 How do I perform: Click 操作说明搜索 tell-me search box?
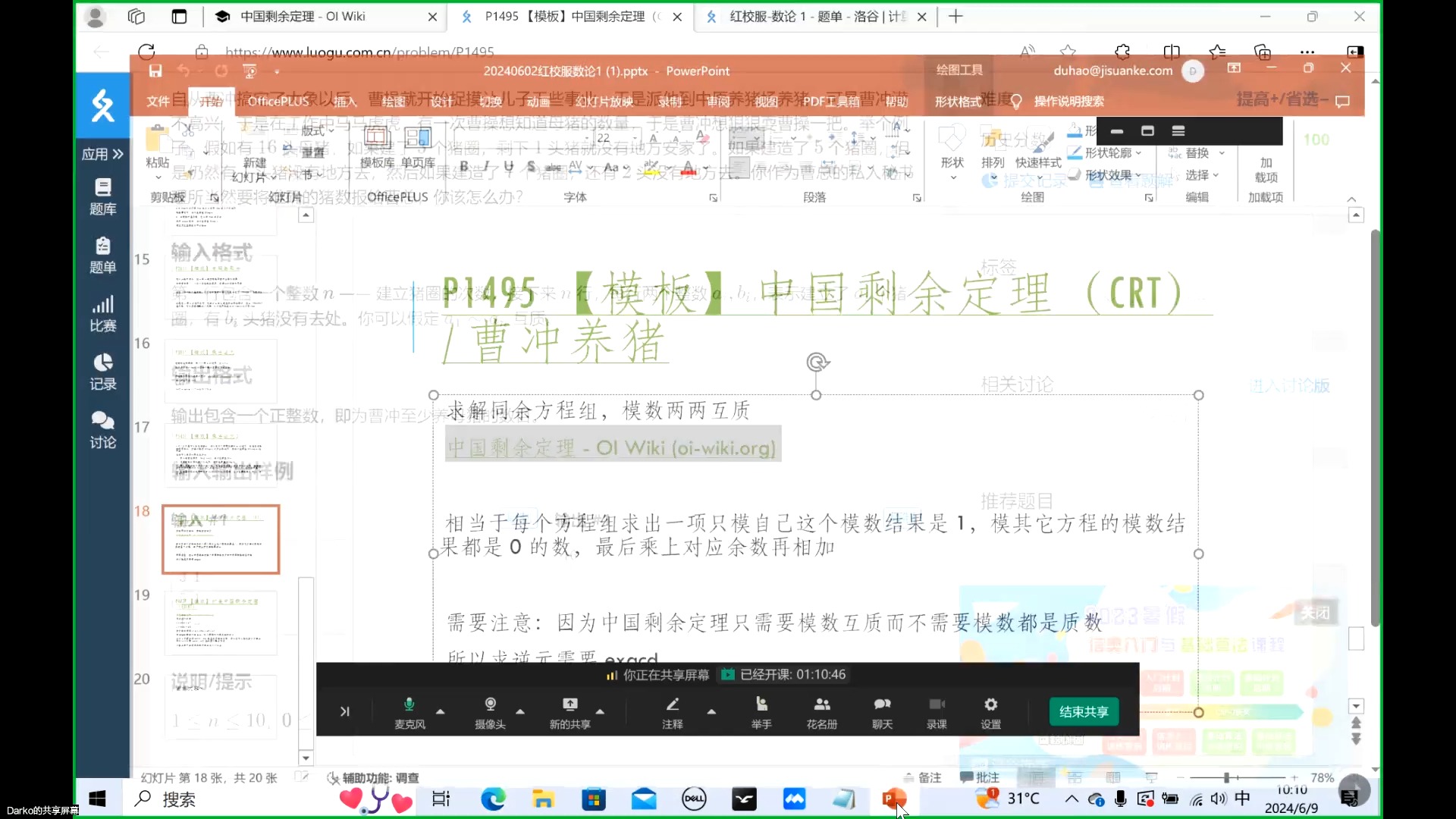(x=1068, y=101)
